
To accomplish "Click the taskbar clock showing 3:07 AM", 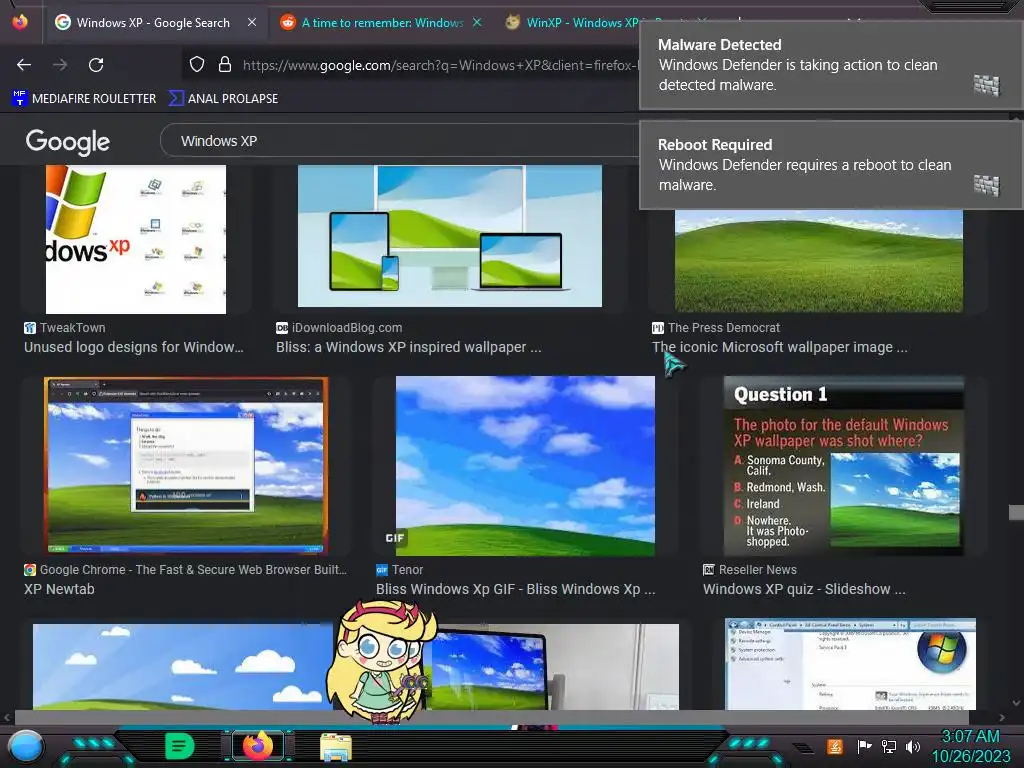I will pyautogui.click(x=970, y=746).
